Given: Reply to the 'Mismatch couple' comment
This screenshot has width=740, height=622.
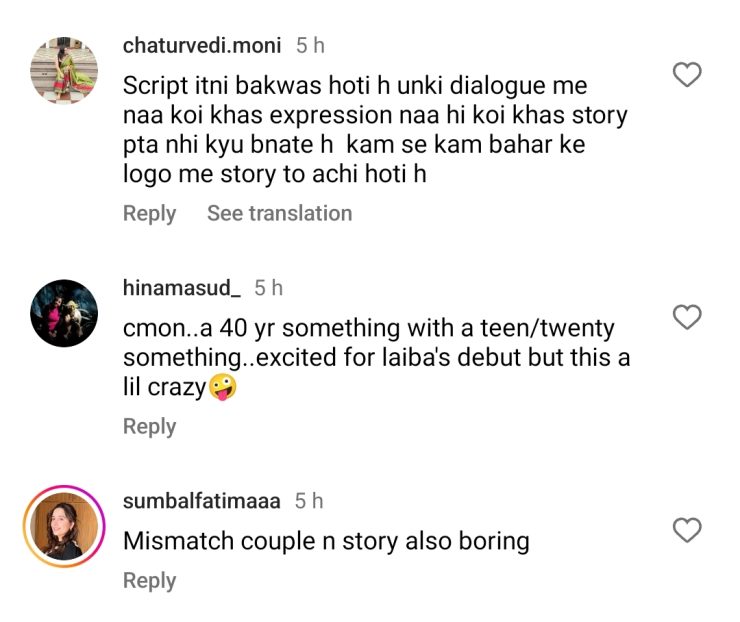Looking at the screenshot, I should pyautogui.click(x=149, y=580).
